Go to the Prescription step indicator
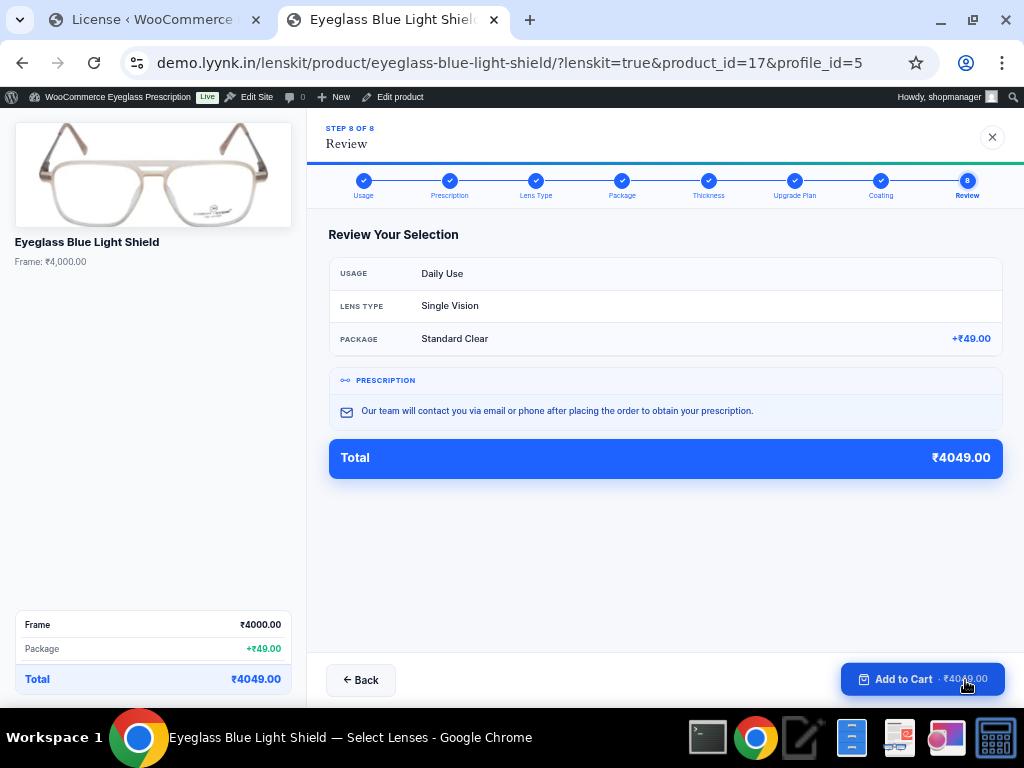 click(450, 181)
